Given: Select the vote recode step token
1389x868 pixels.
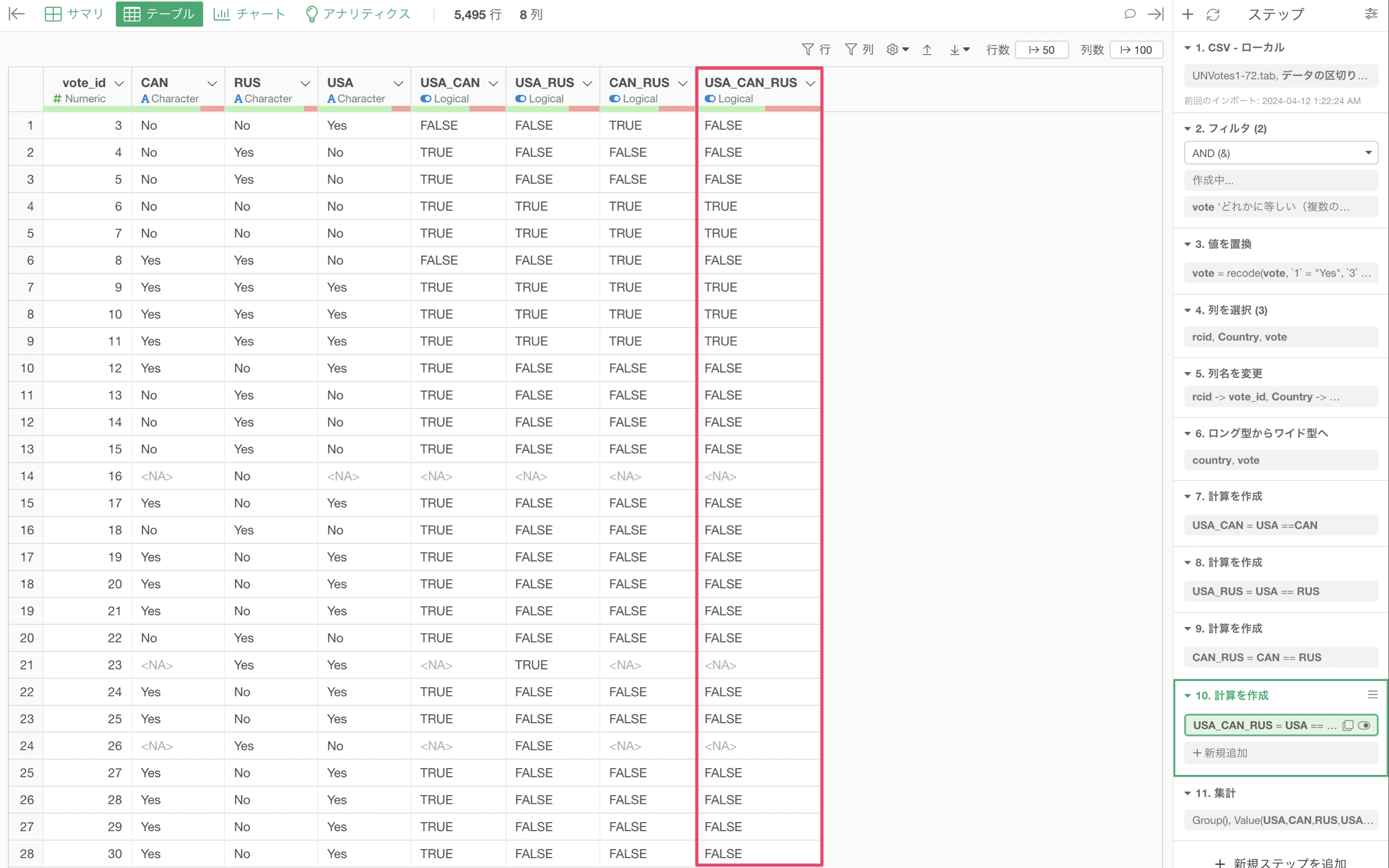Looking at the screenshot, I should pyautogui.click(x=1281, y=273).
